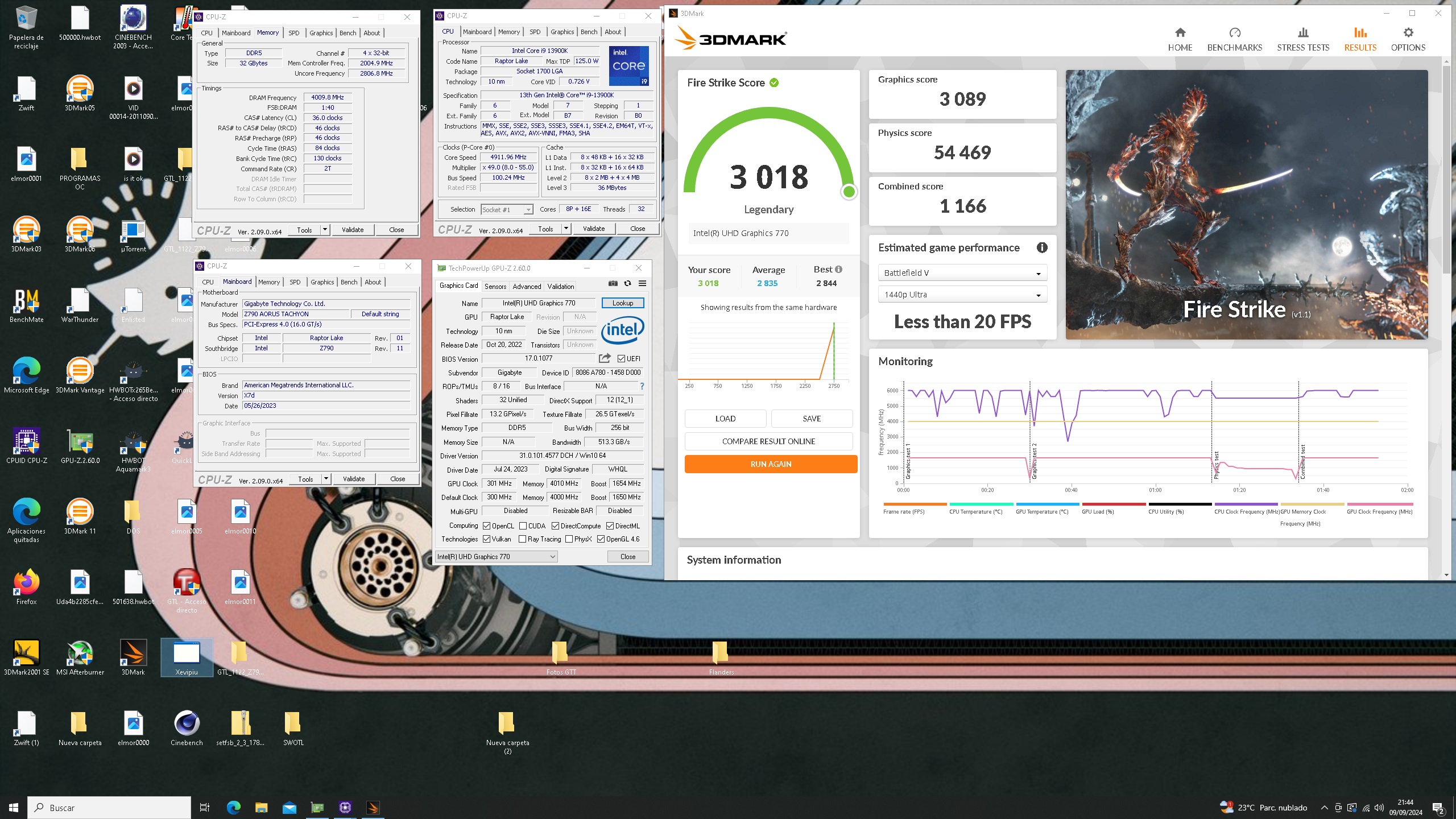The height and width of the screenshot is (819, 1456).
Task: Open Microsoft Edge in taskbar
Action: (233, 807)
